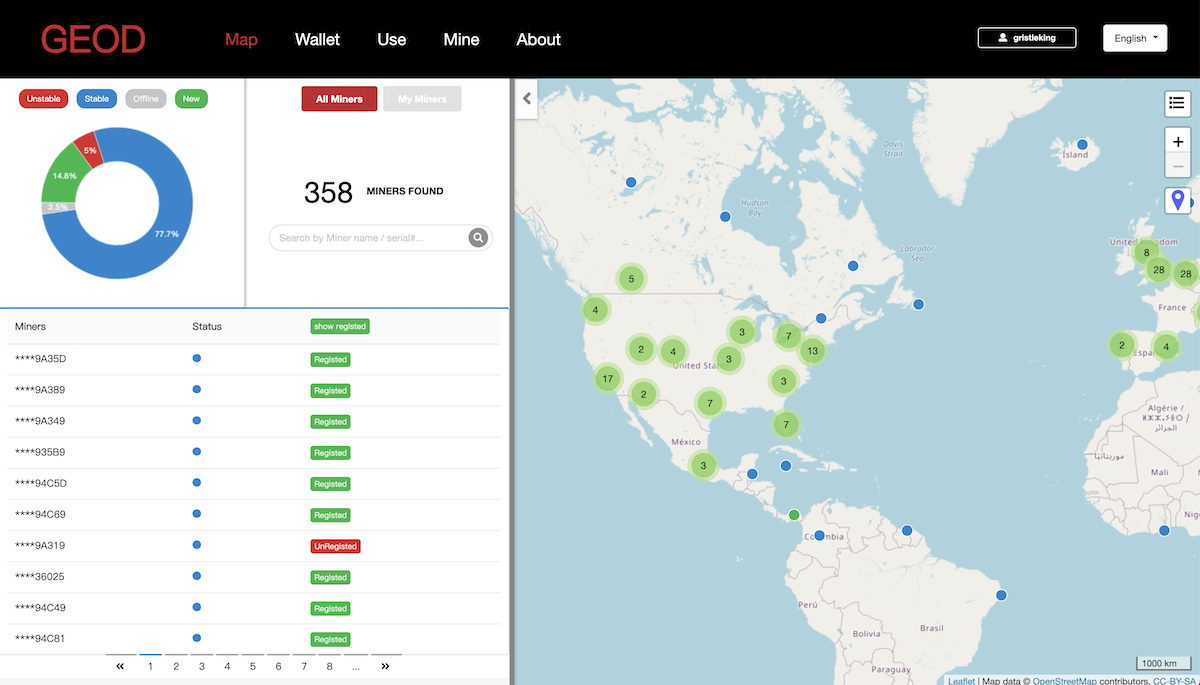Open the English language dropdown
Screen dimensions: 1200x685
[x=1135, y=38]
